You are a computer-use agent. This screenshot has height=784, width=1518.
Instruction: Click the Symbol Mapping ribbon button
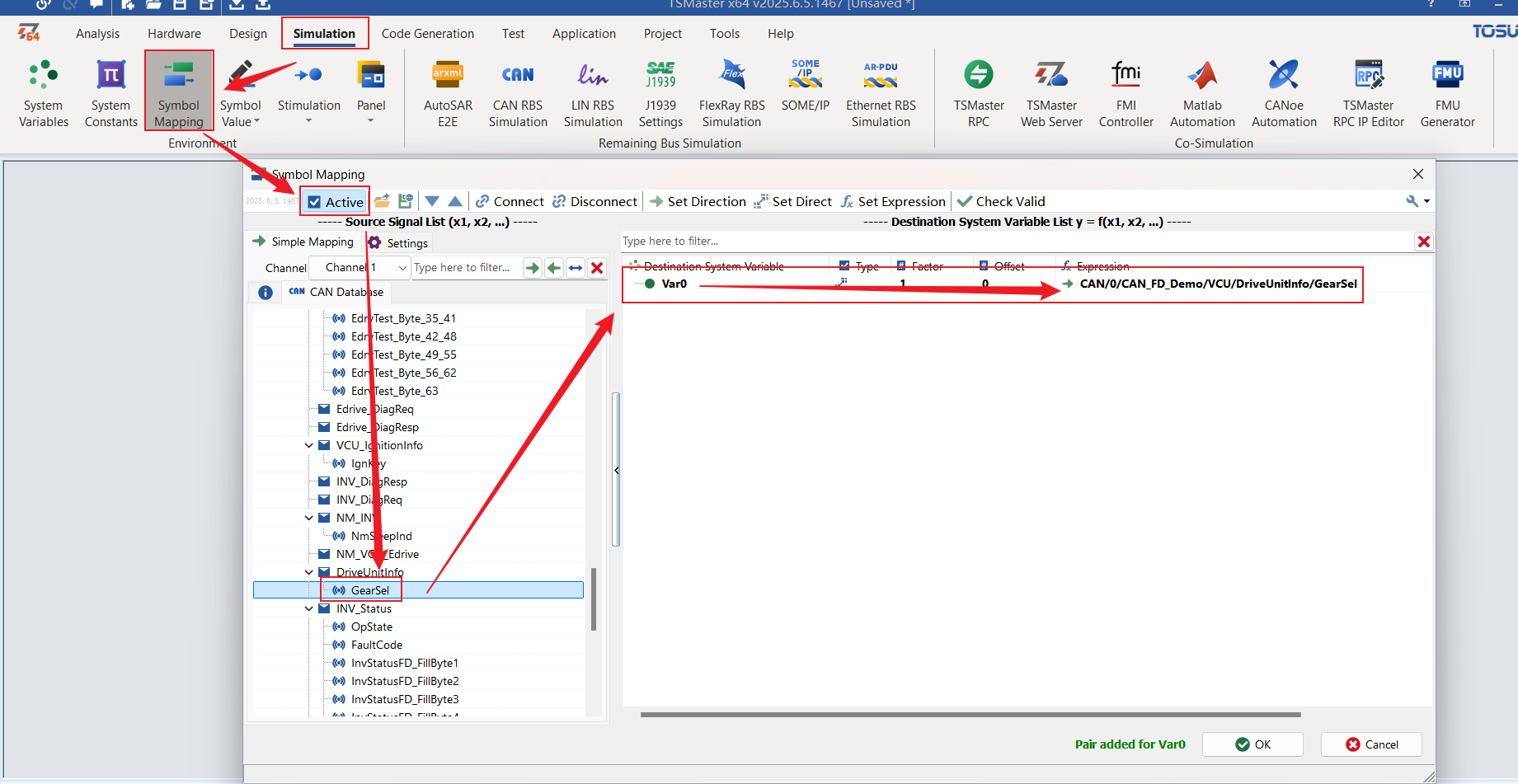tap(179, 92)
